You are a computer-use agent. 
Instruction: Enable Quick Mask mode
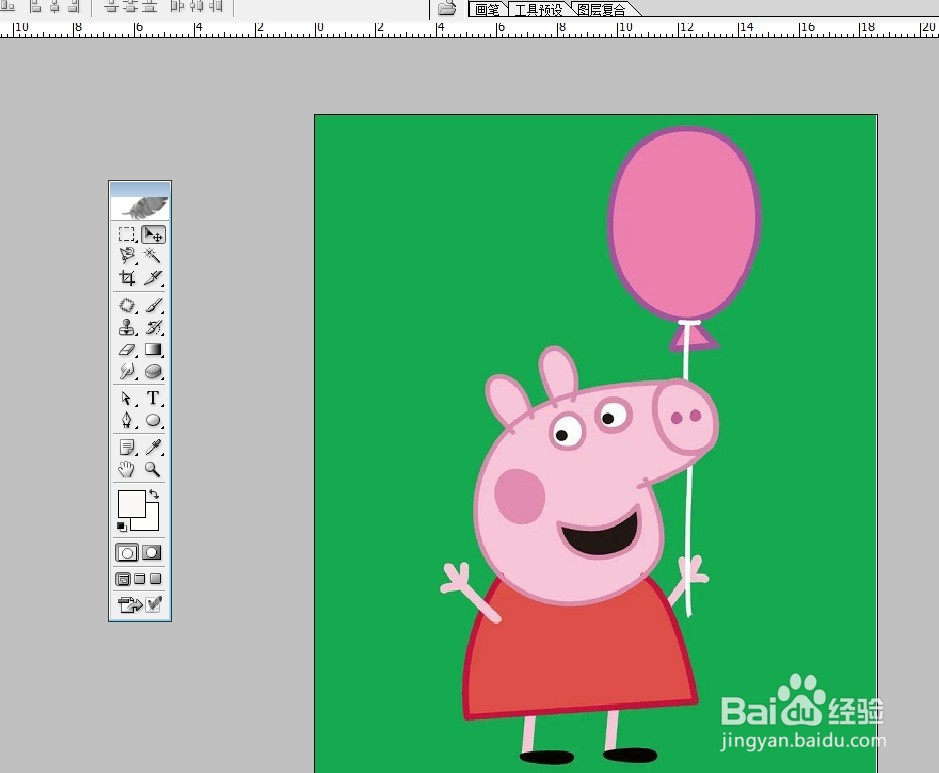tap(152, 553)
